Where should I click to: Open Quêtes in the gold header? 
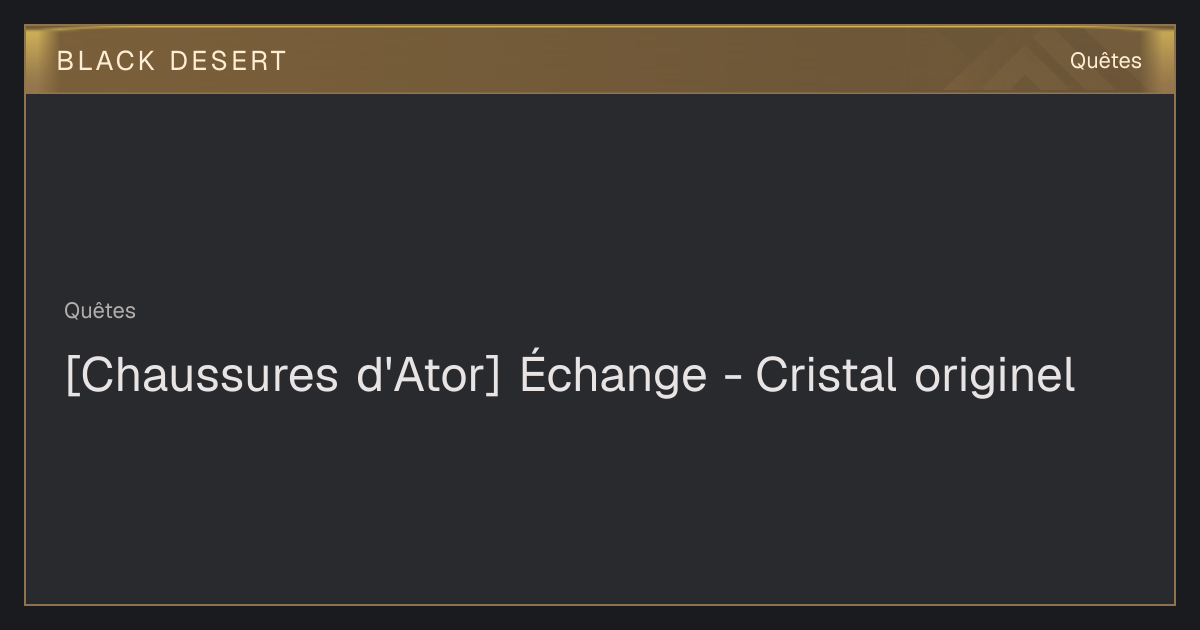[x=1105, y=61]
